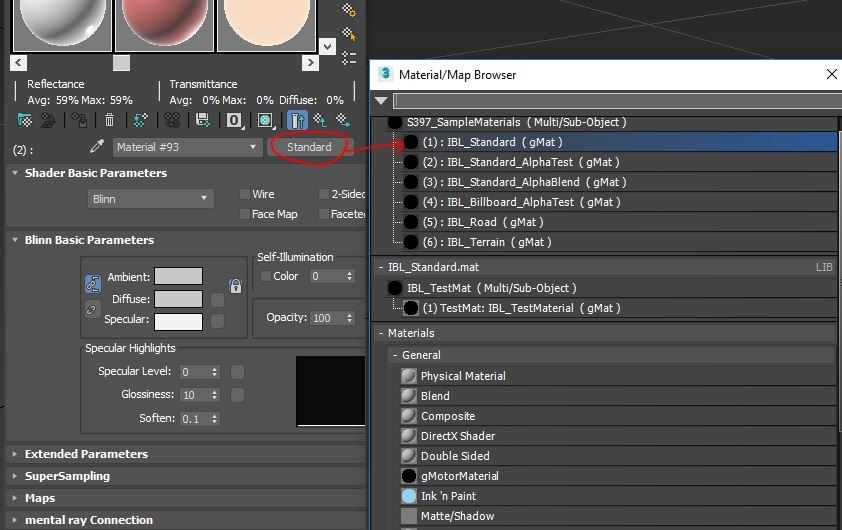Collapse Shader Basic Parameters rollout
842x530 pixels.
coord(14,172)
